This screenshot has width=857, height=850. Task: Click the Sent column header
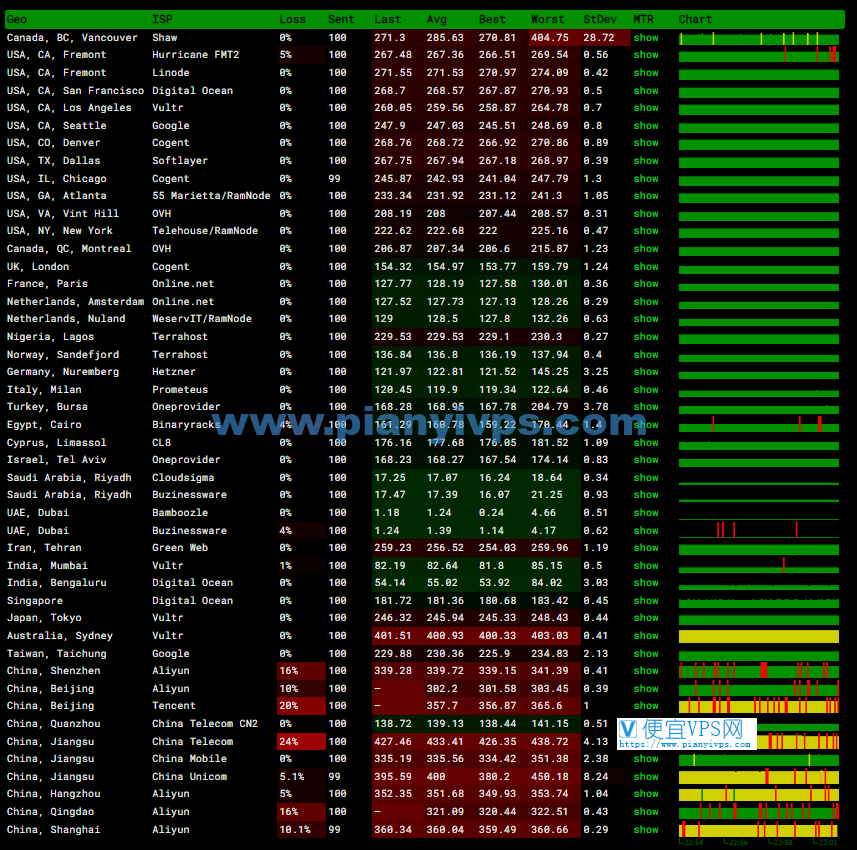(x=341, y=20)
